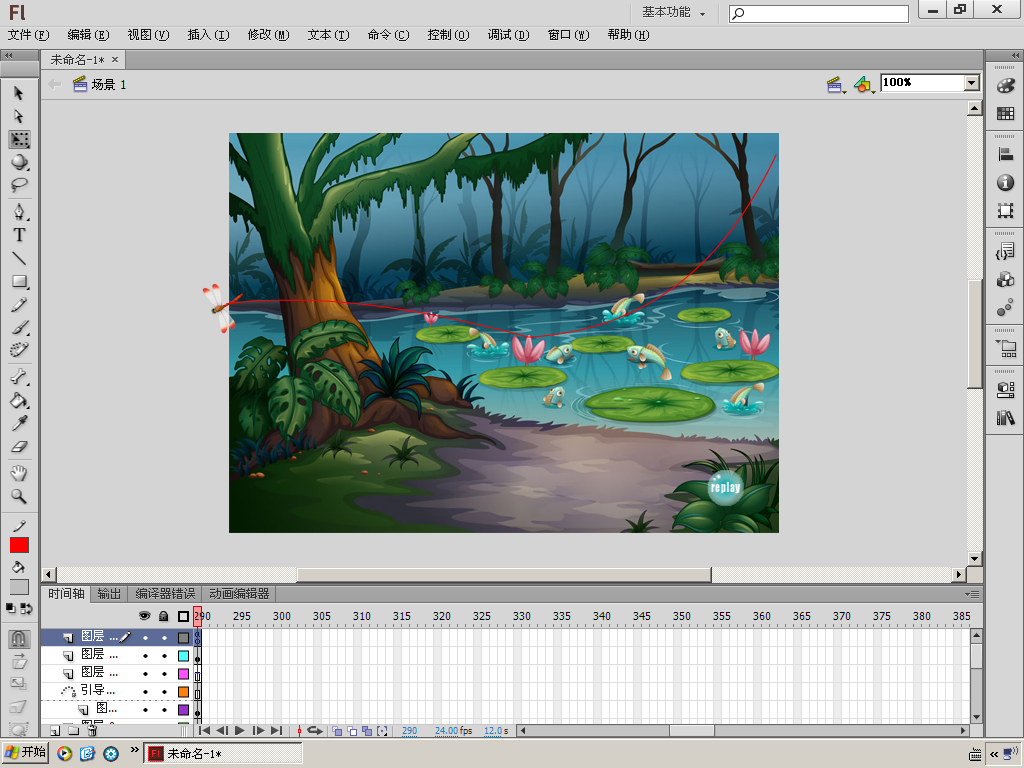Image resolution: width=1024 pixels, height=768 pixels.
Task: Pick the Paint Bucket tool
Action: coord(19,401)
